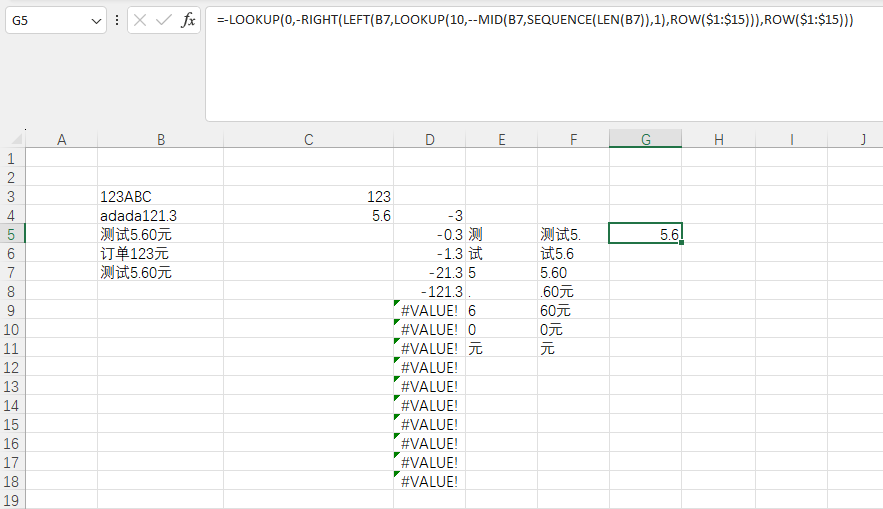The image size is (883, 509).
Task: Click the Select All corner triangle
Action: [x=17, y=139]
